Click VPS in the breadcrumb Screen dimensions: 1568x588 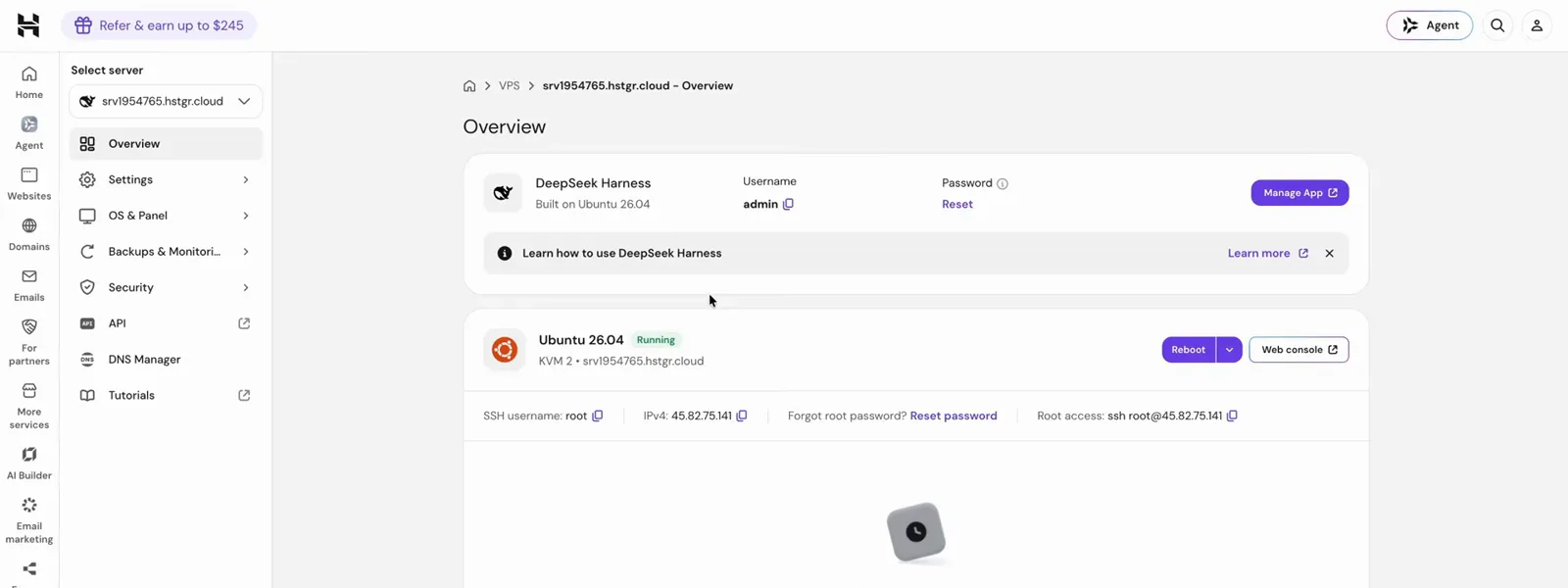pos(510,86)
